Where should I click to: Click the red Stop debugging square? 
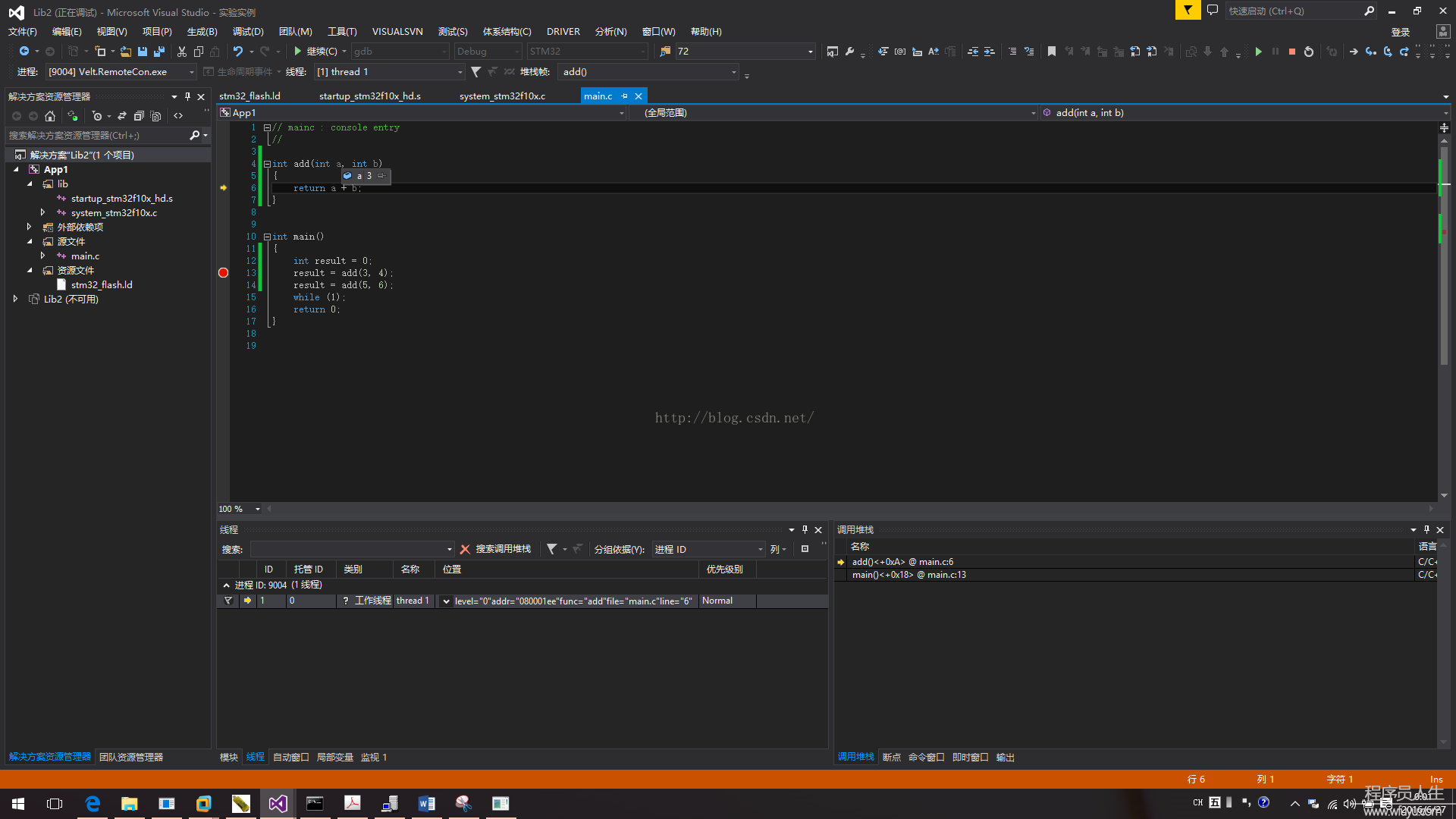point(1292,52)
